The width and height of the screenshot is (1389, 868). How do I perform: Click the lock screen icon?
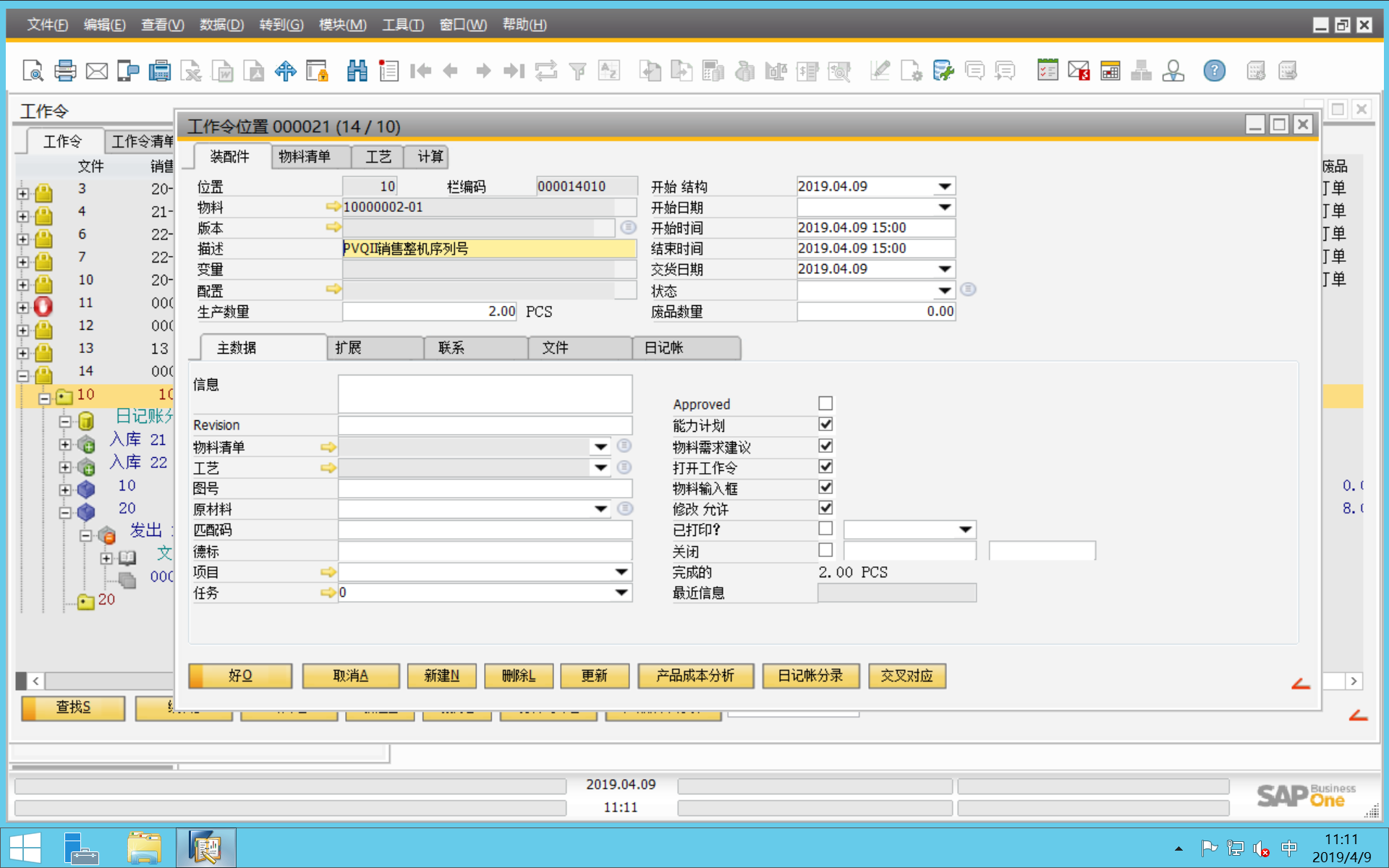(318, 71)
